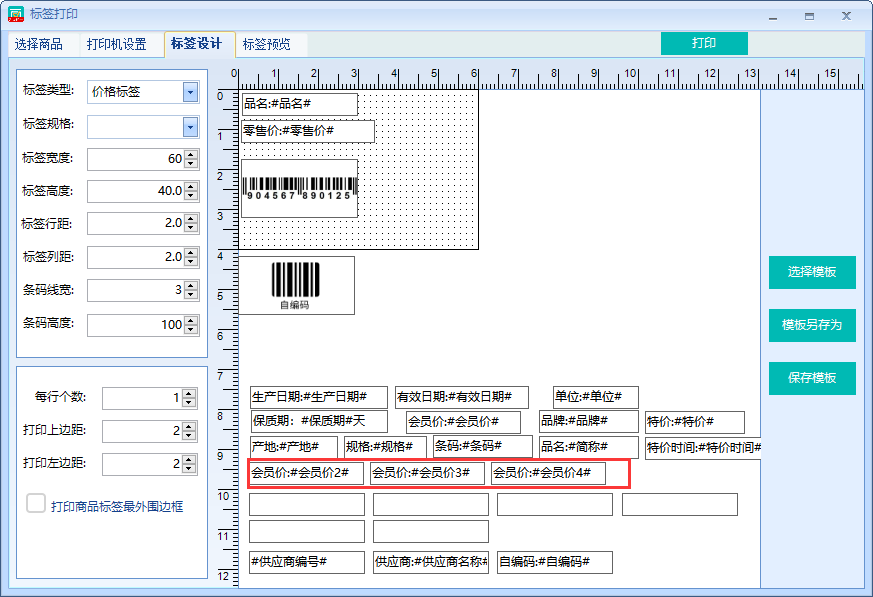
Task: Expand the 标签规格 dropdown list
Action: click(x=190, y=126)
